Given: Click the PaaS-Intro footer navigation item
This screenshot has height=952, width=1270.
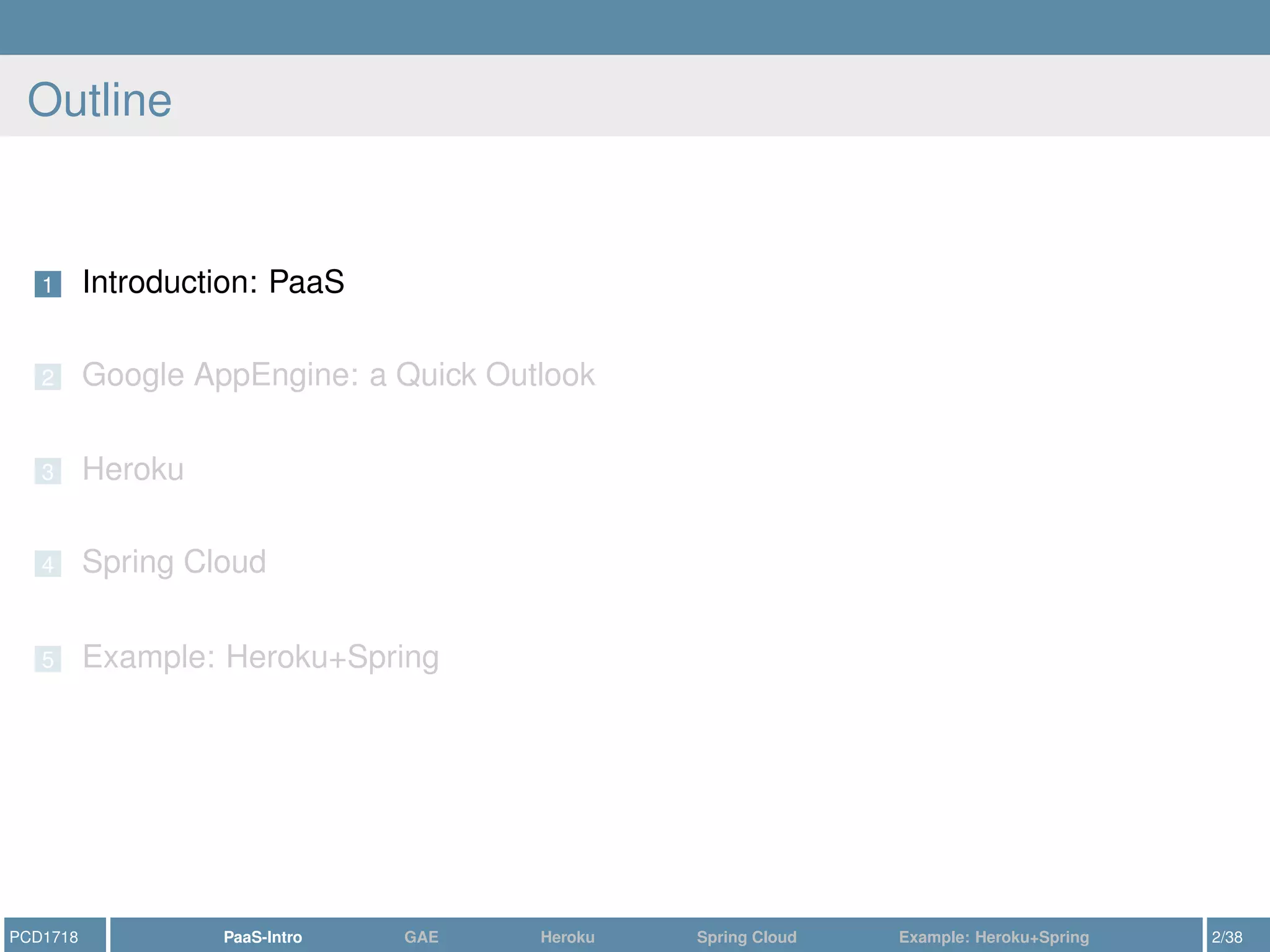Looking at the screenshot, I should 263,937.
